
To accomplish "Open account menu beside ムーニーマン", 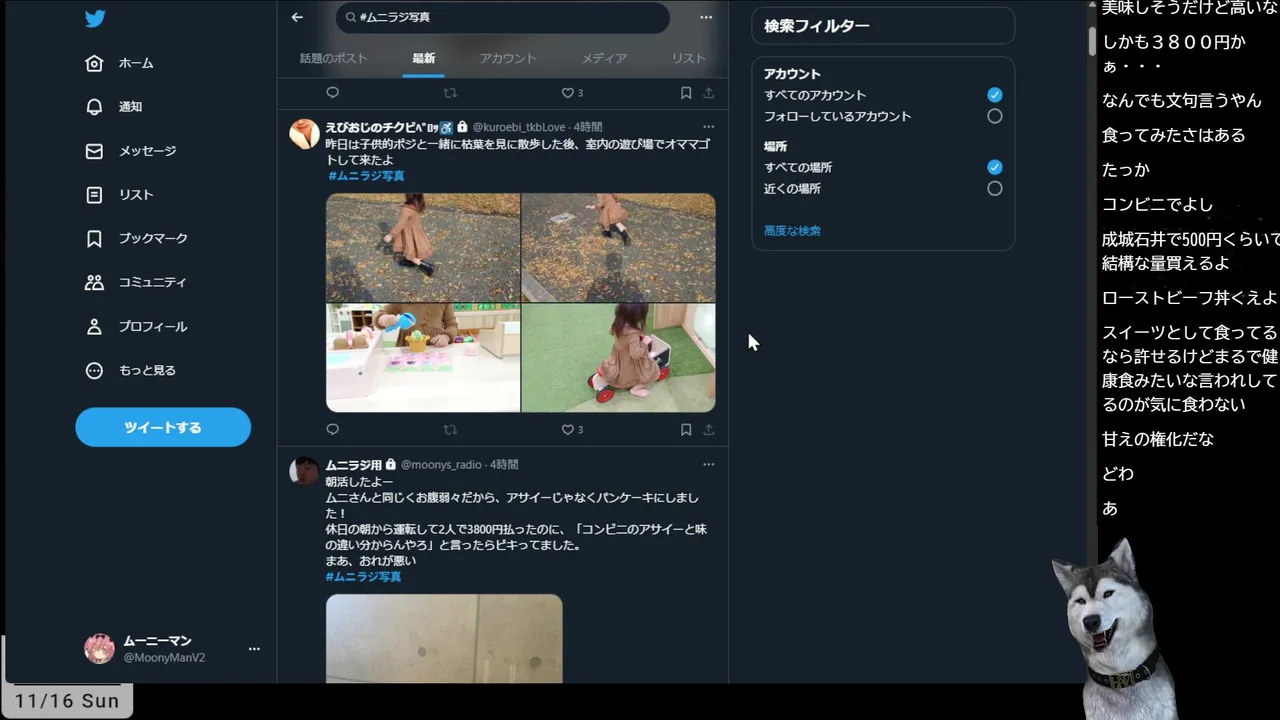I will tap(254, 649).
